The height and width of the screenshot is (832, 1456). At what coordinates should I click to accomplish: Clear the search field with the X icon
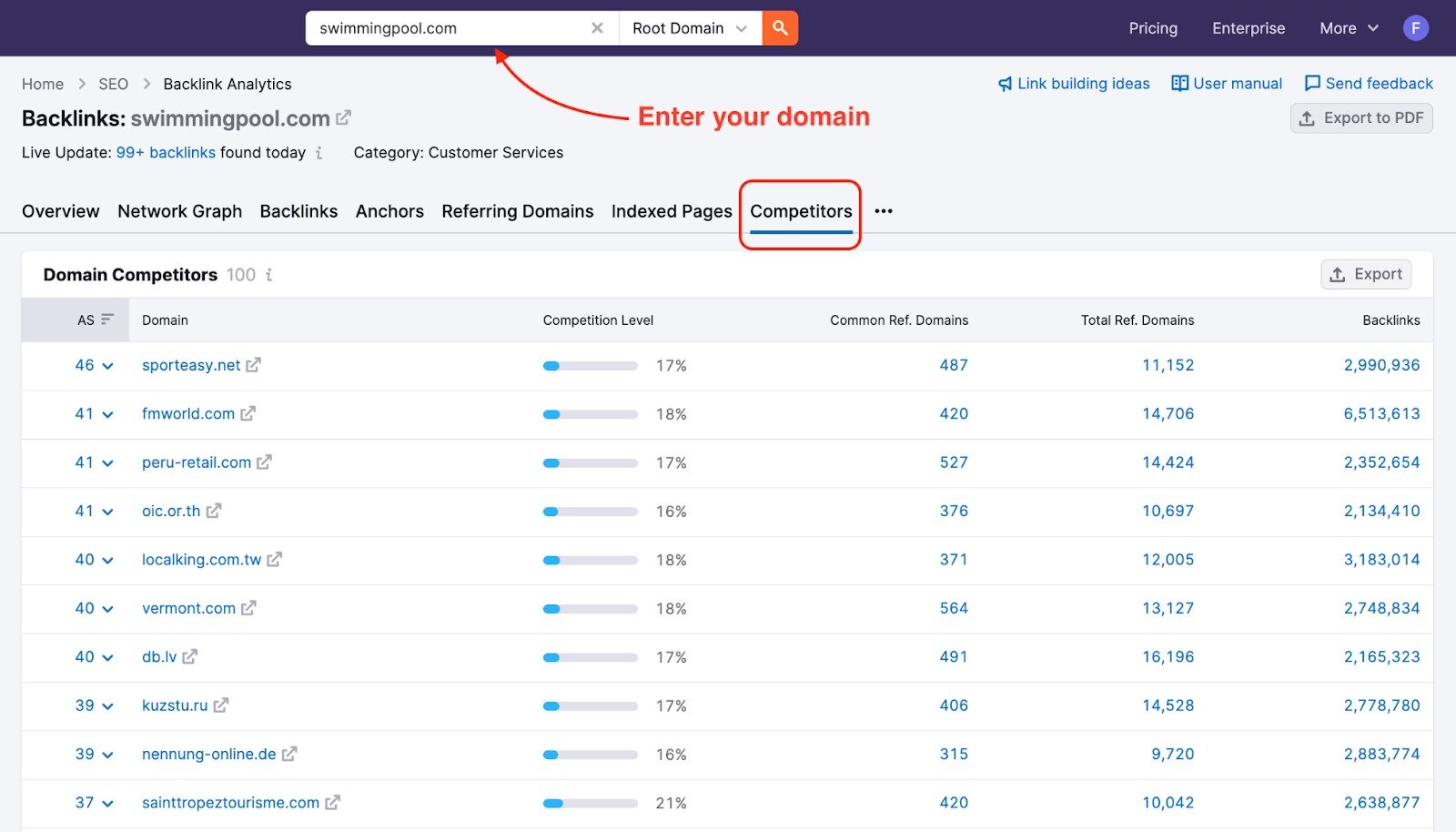pos(597,27)
